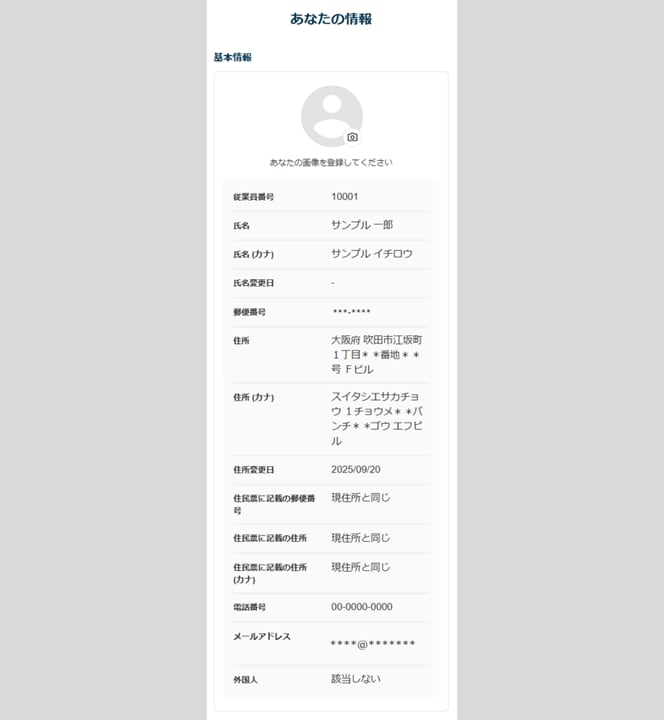Click the phone number 00-0000-0000
Viewport: 664px width, 720px height.
(x=362, y=607)
